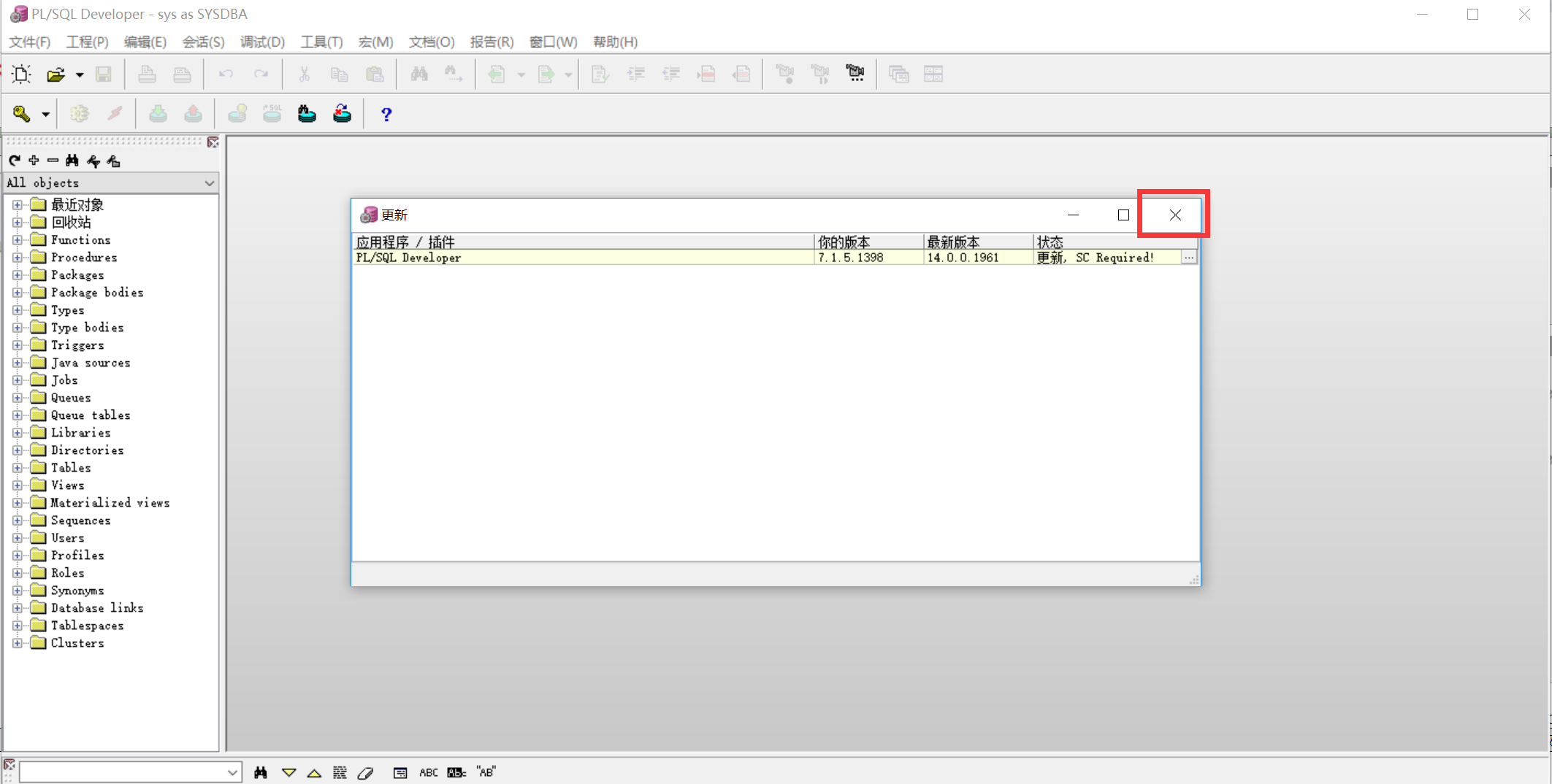The height and width of the screenshot is (784, 1552).
Task: Open the dropdown arrow beside the key icon
Action: pos(45,115)
